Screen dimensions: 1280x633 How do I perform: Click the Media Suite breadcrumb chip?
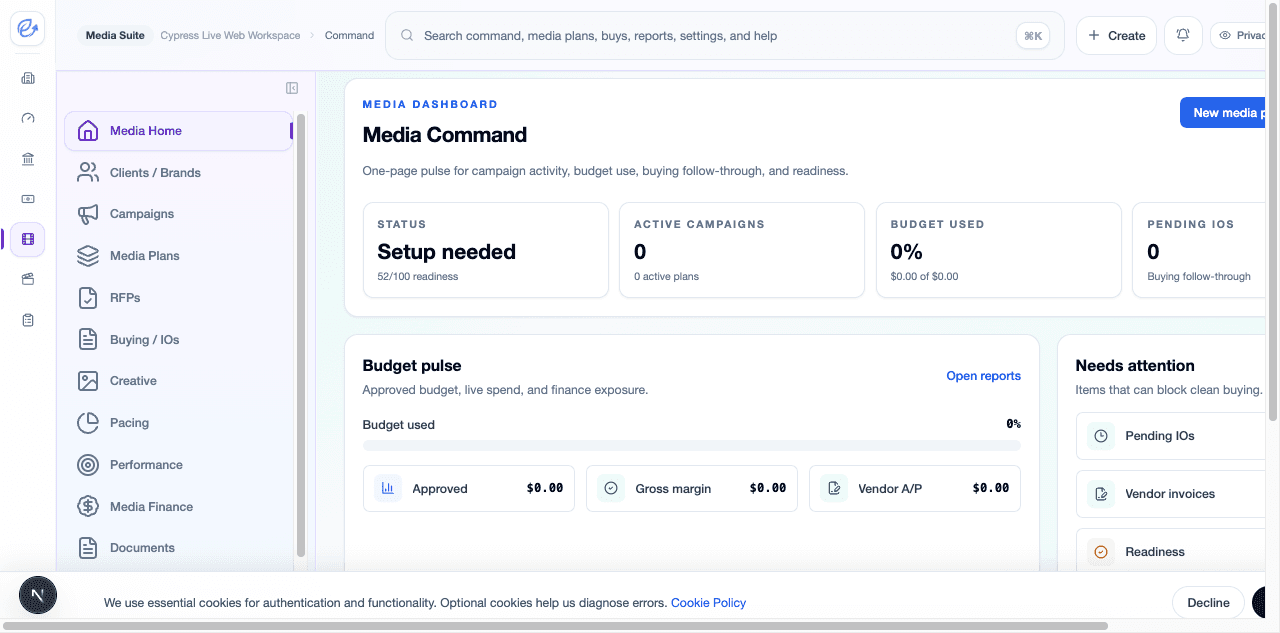click(x=115, y=35)
